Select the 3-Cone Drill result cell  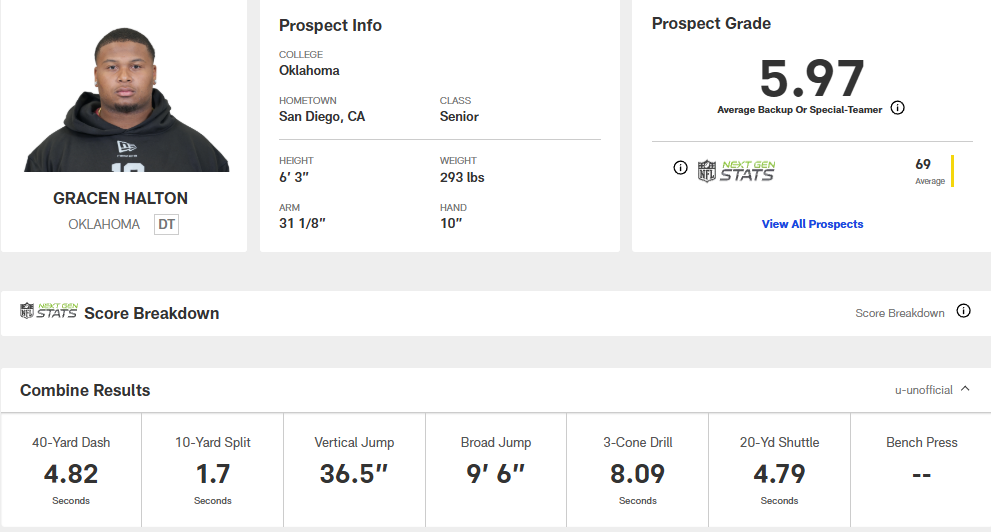pos(638,470)
